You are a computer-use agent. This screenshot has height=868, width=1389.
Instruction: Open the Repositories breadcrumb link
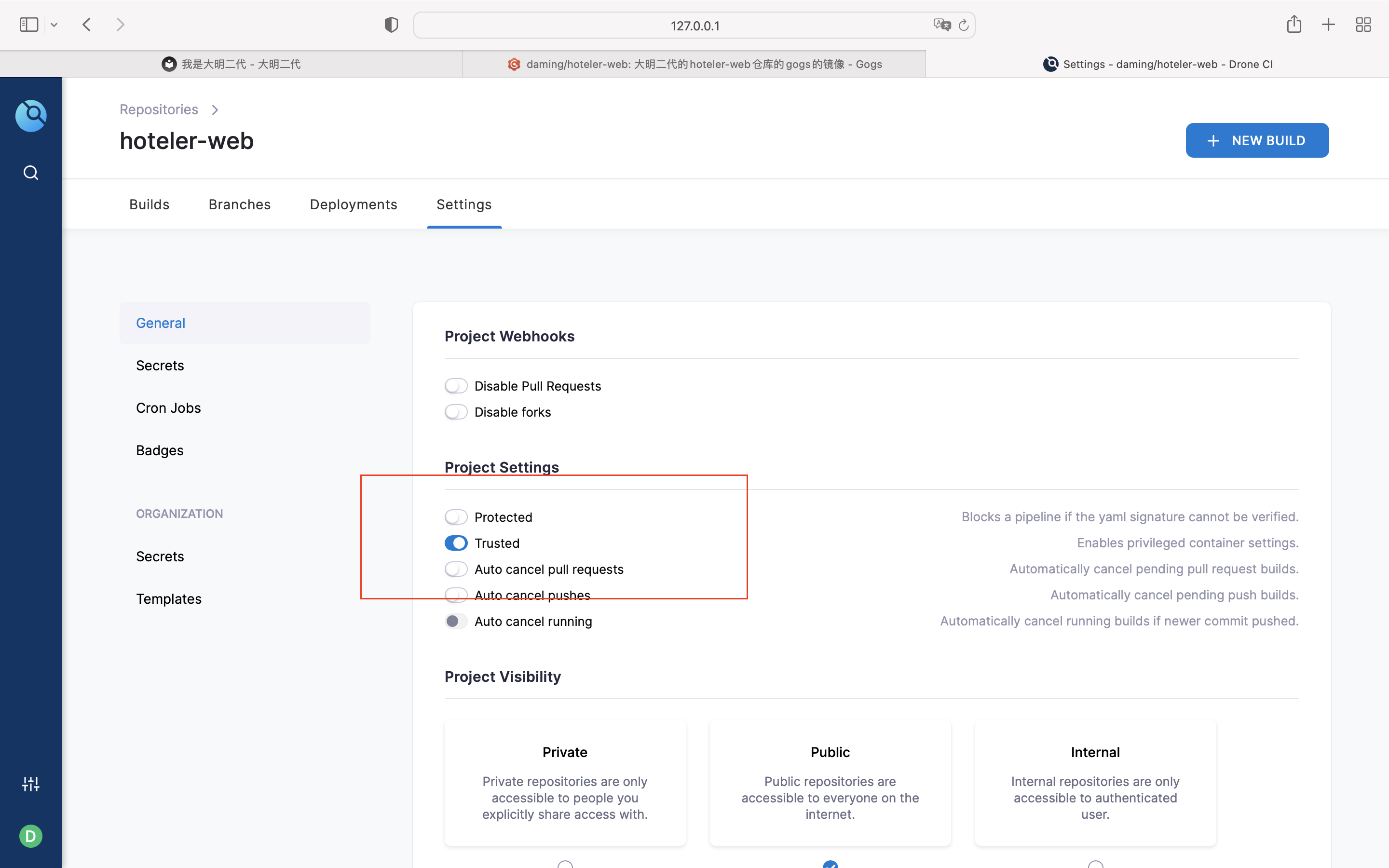coord(158,109)
